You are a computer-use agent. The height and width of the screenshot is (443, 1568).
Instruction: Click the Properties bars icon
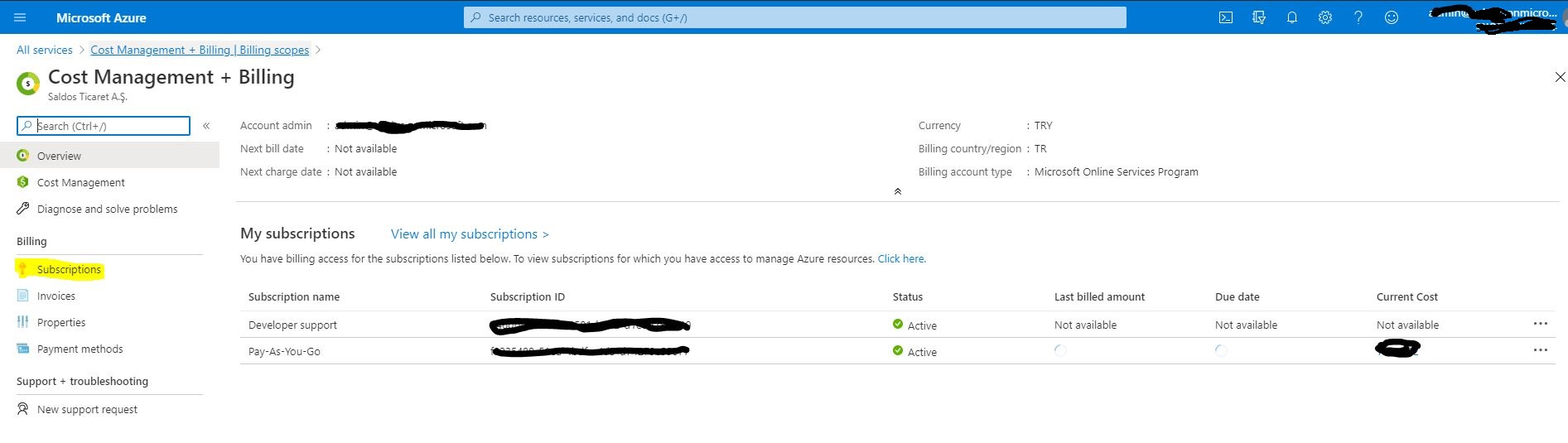click(x=23, y=322)
